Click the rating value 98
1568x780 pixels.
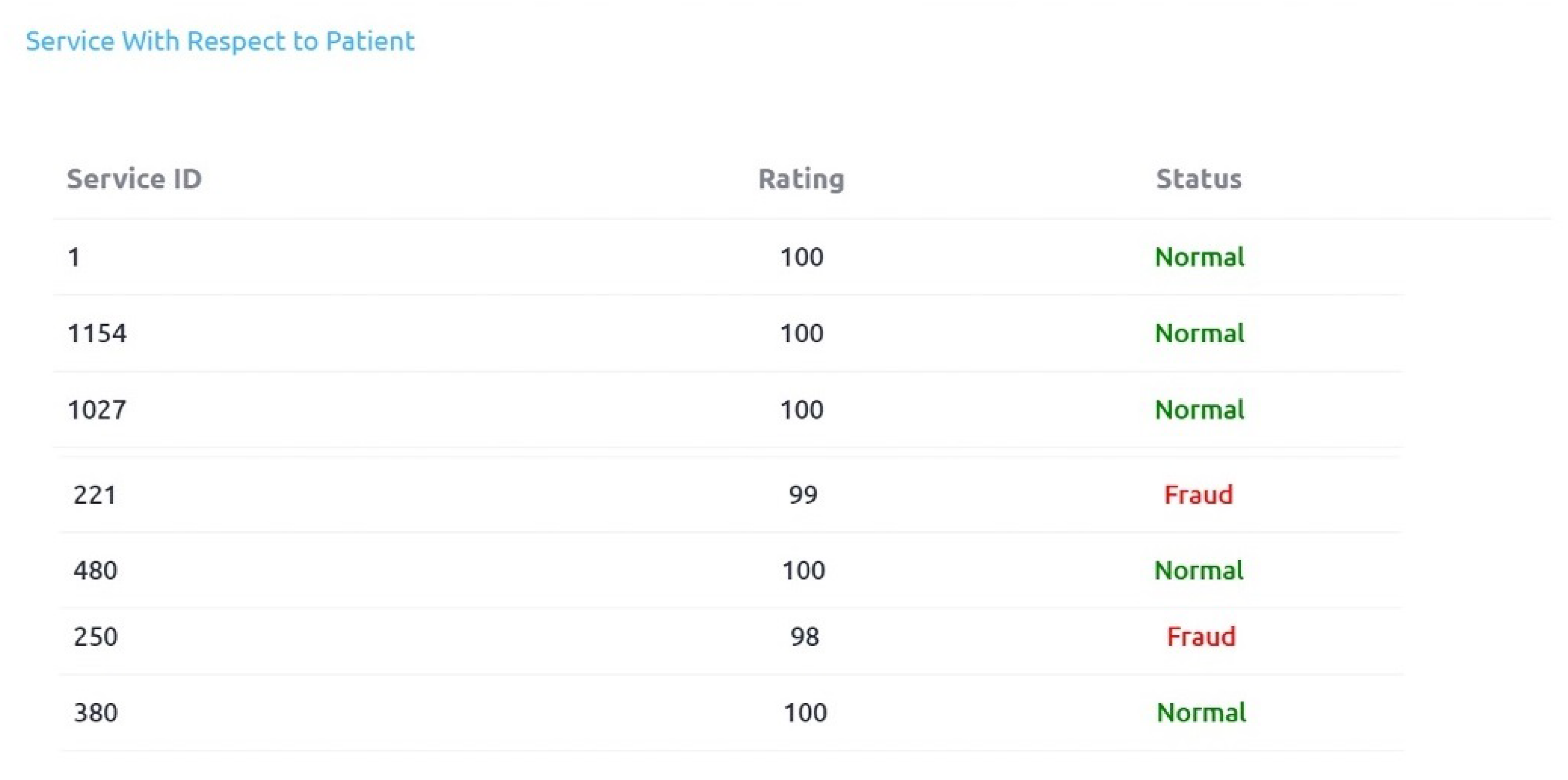(x=805, y=637)
